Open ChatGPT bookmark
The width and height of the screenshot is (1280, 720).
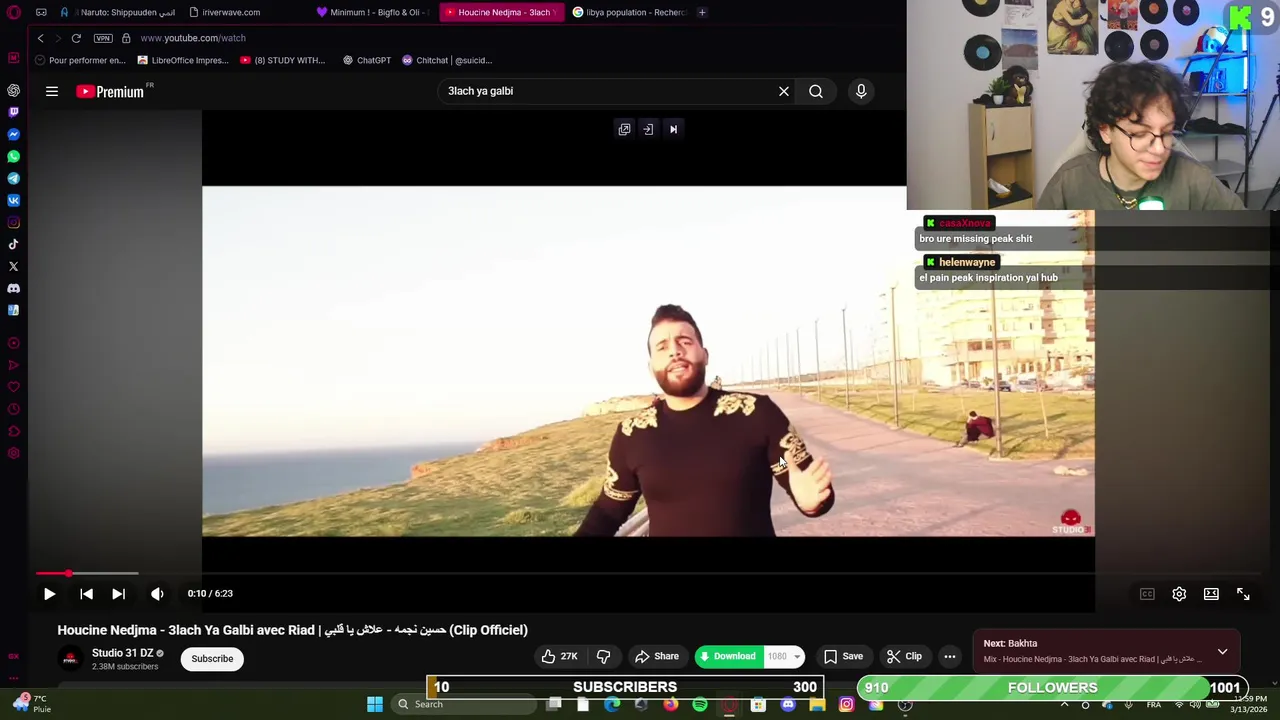click(x=366, y=60)
